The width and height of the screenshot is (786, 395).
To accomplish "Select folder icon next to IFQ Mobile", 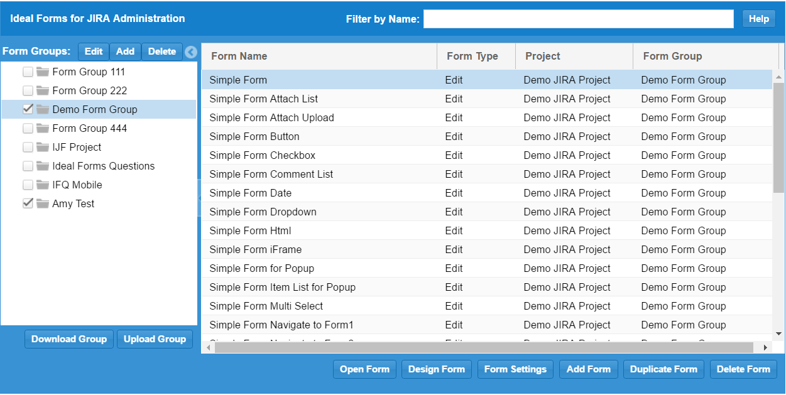I will click(43, 185).
